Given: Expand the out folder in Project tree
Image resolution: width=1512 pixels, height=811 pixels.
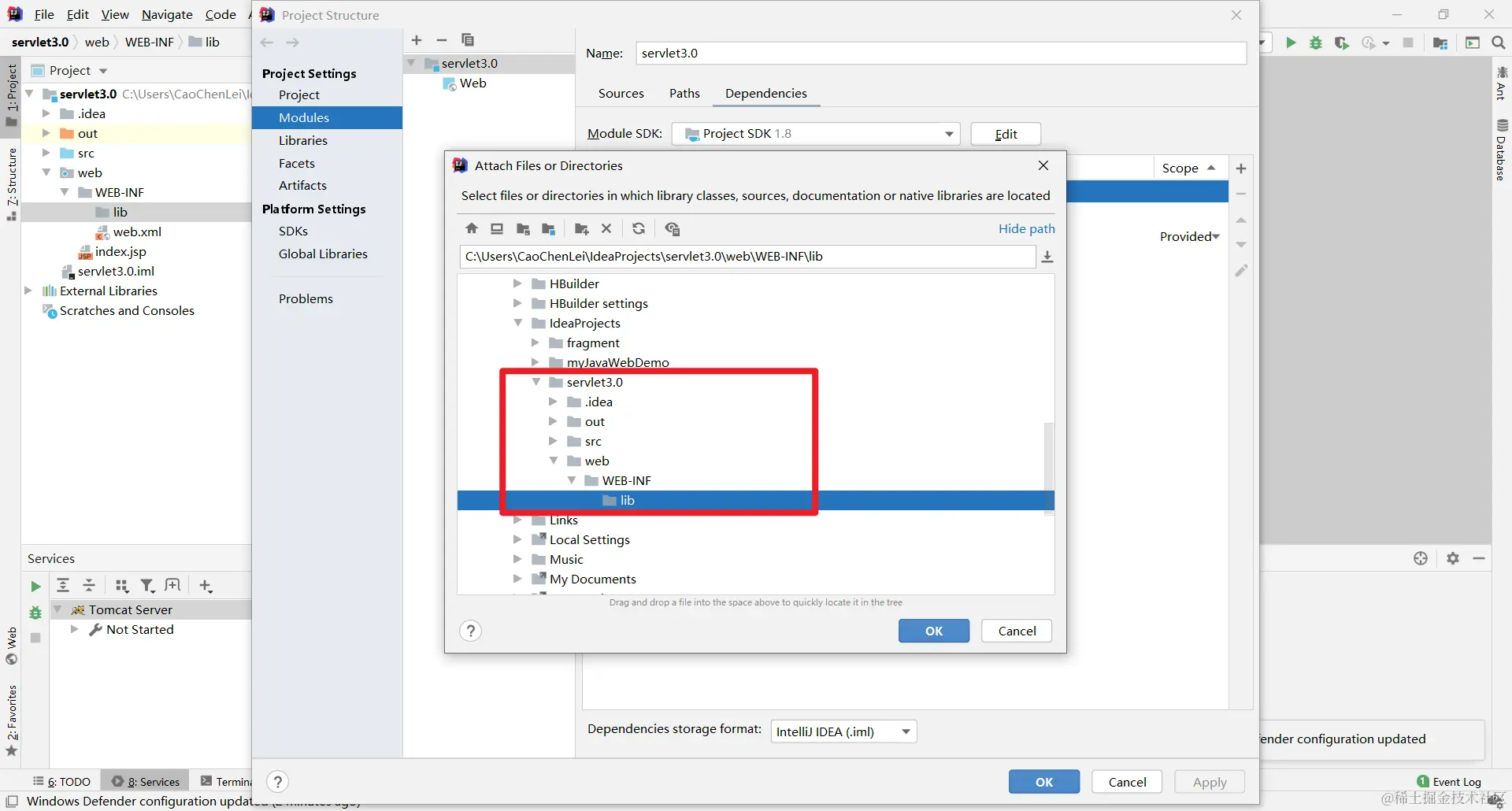Looking at the screenshot, I should 46,133.
